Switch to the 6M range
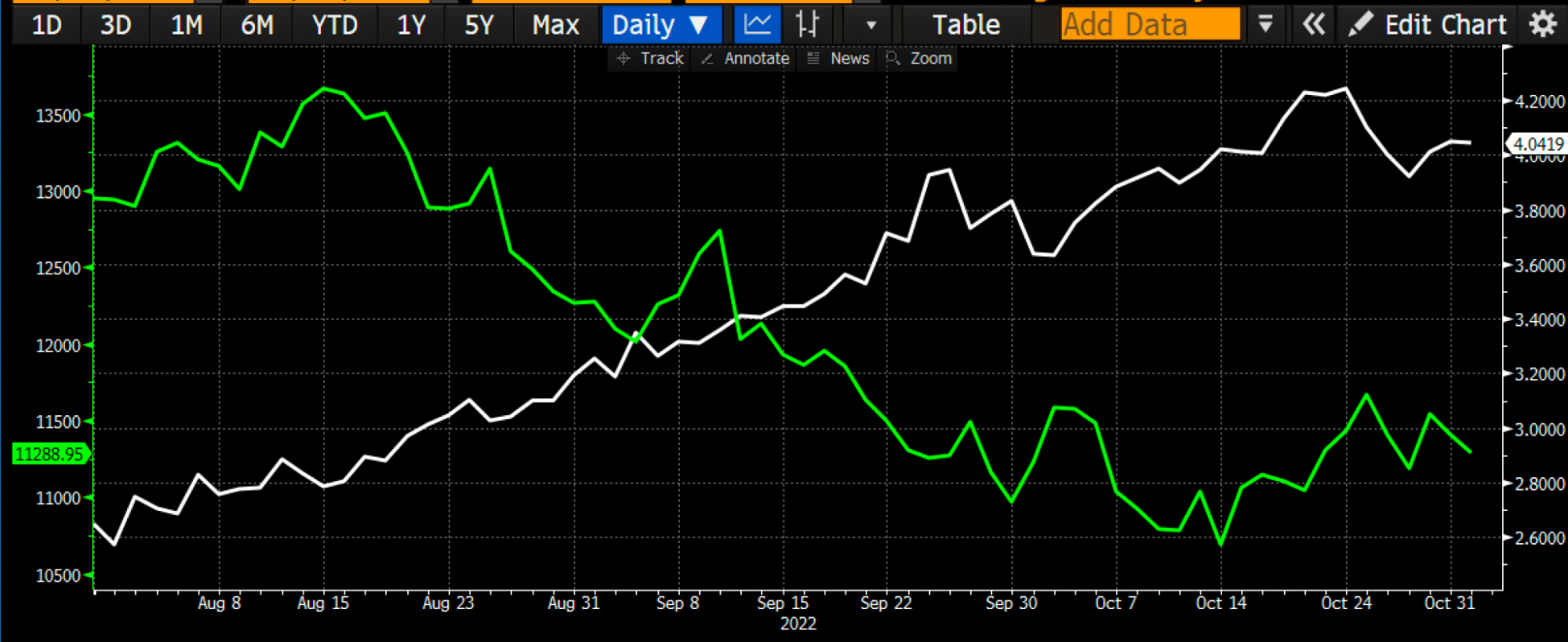 256,25
